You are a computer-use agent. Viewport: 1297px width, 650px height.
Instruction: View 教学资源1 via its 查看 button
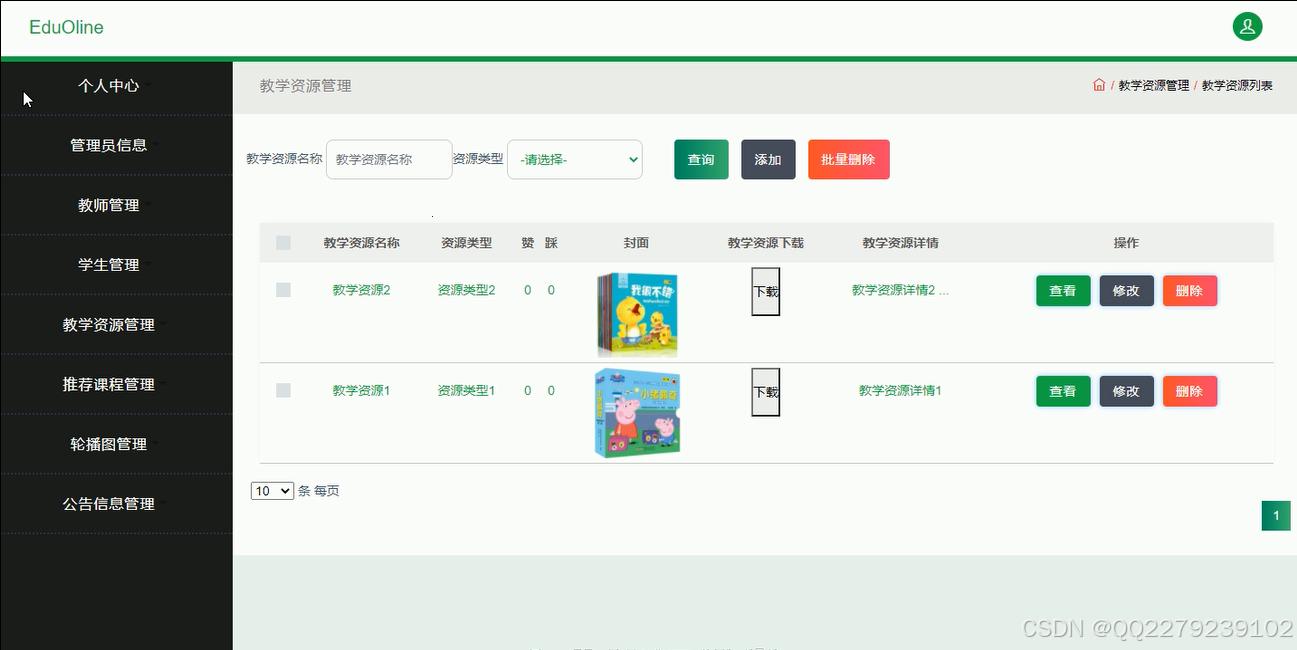tap(1062, 390)
